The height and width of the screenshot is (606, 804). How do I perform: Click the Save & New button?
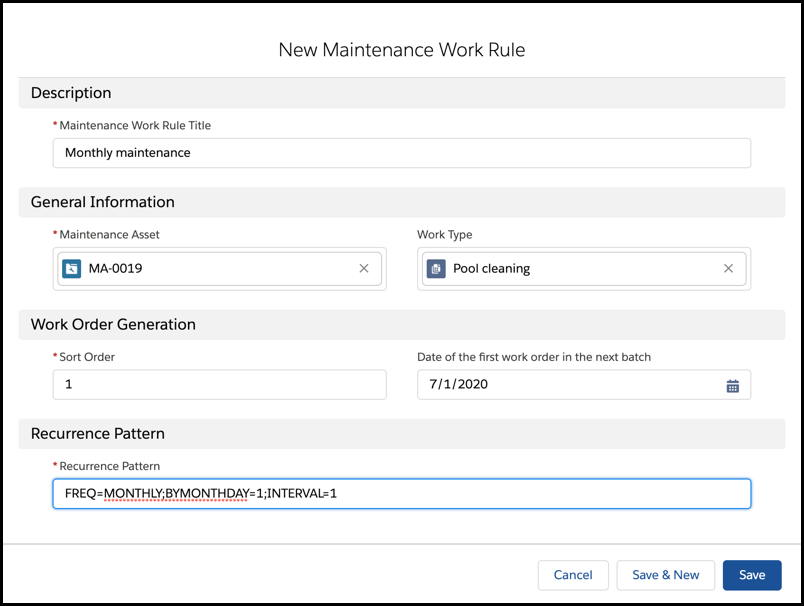tap(665, 575)
